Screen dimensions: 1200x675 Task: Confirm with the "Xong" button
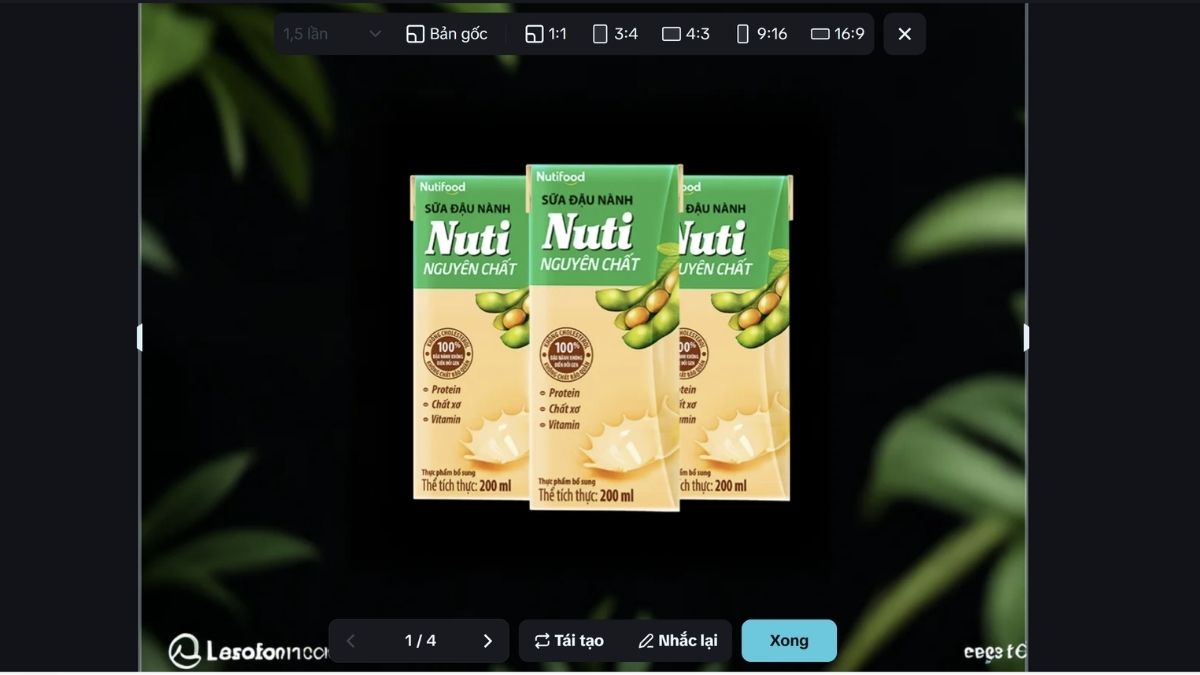(789, 641)
